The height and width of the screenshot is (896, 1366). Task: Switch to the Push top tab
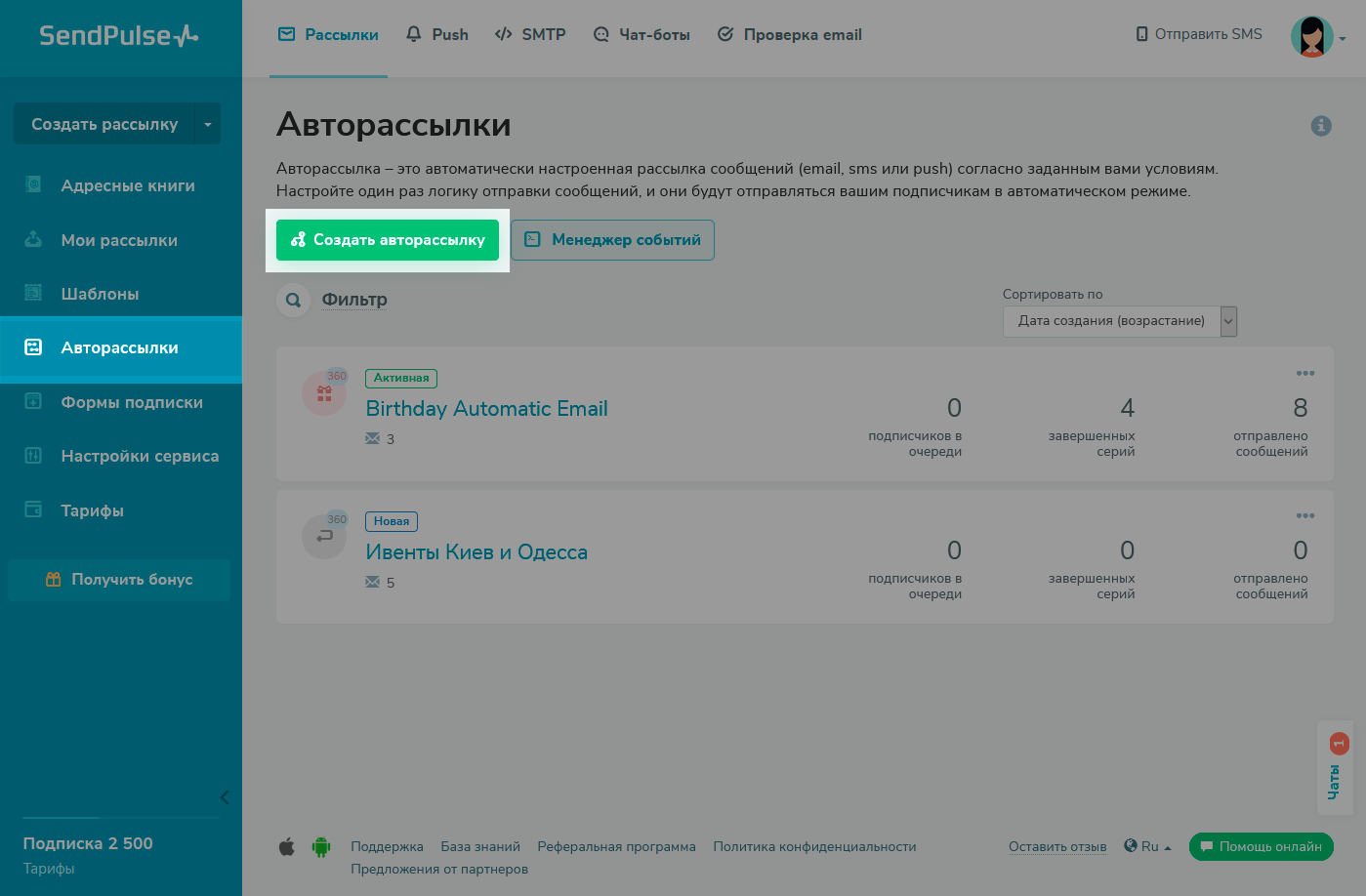click(x=436, y=35)
